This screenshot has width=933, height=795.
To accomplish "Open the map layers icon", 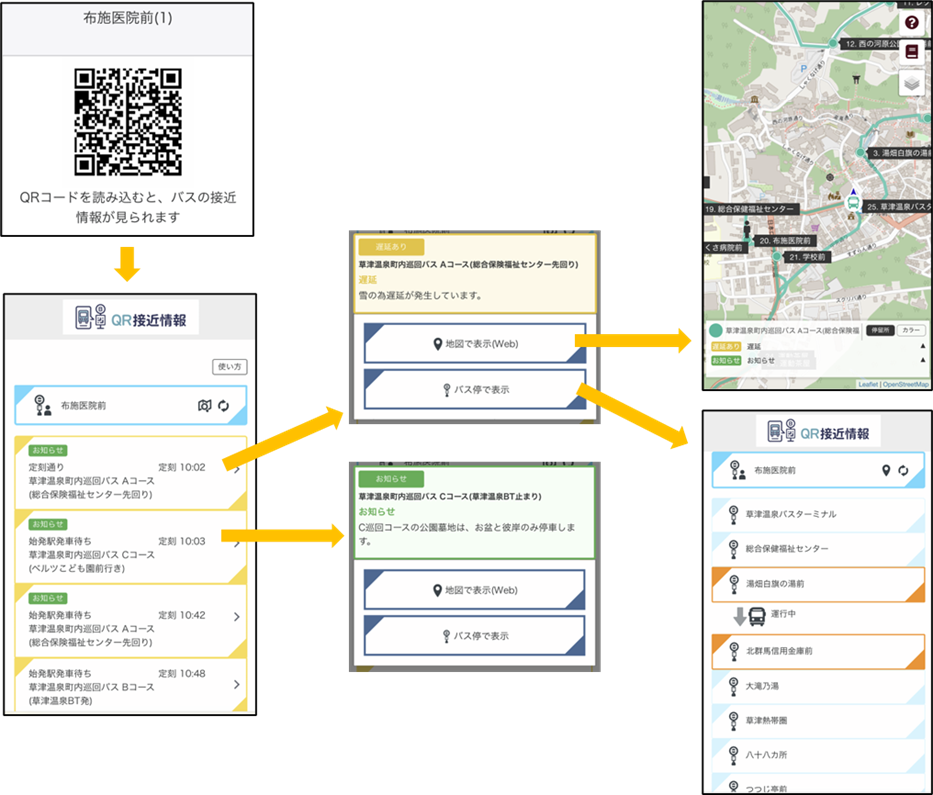I will (x=911, y=83).
